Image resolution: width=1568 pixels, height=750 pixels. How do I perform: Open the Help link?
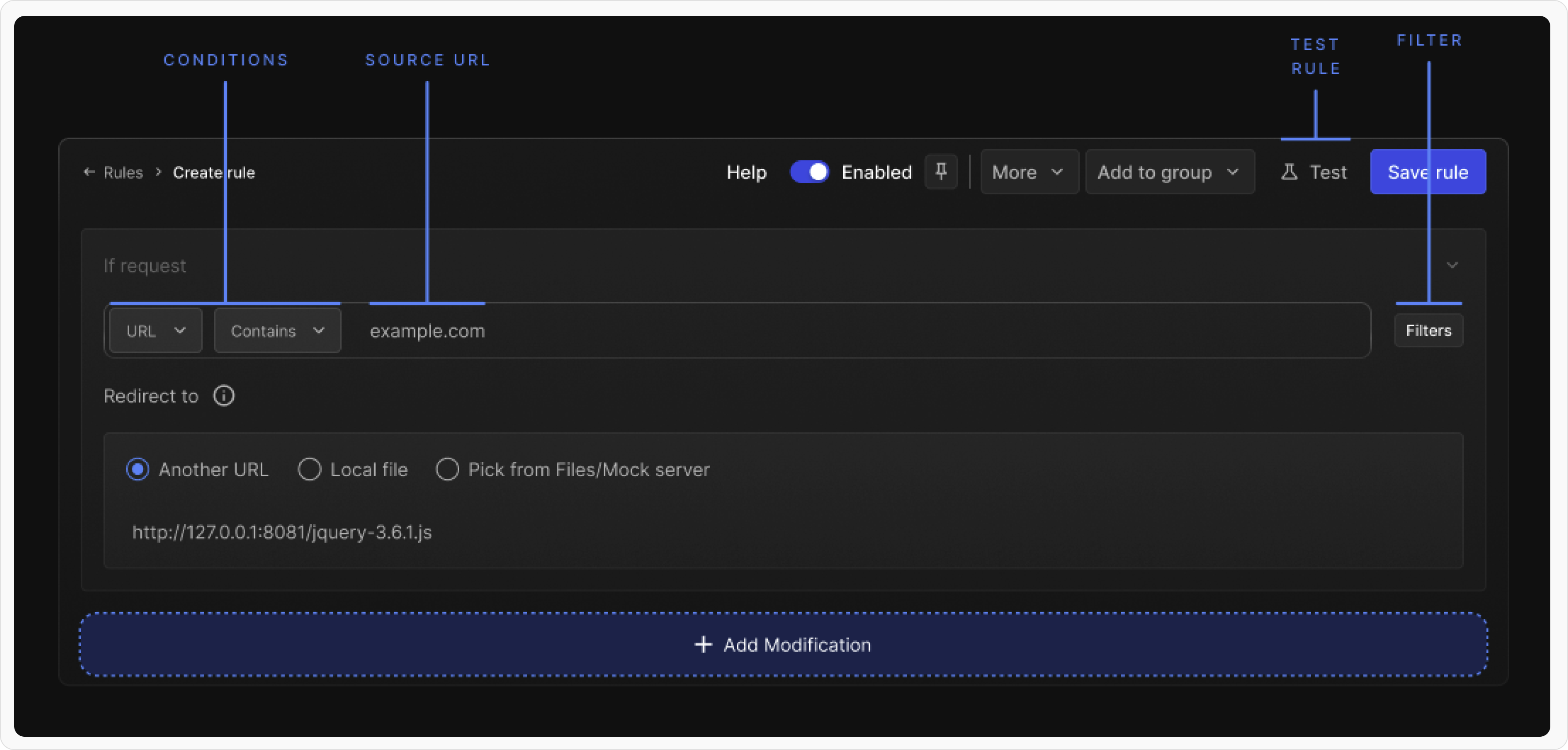pos(746,173)
